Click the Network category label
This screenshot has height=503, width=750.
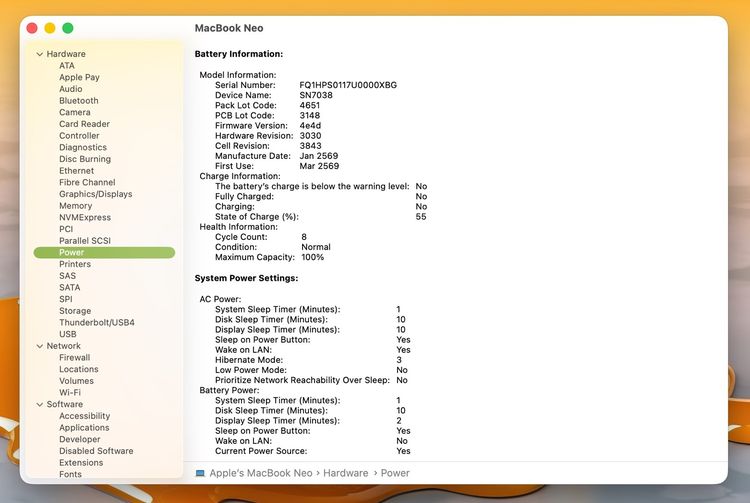[x=64, y=346]
